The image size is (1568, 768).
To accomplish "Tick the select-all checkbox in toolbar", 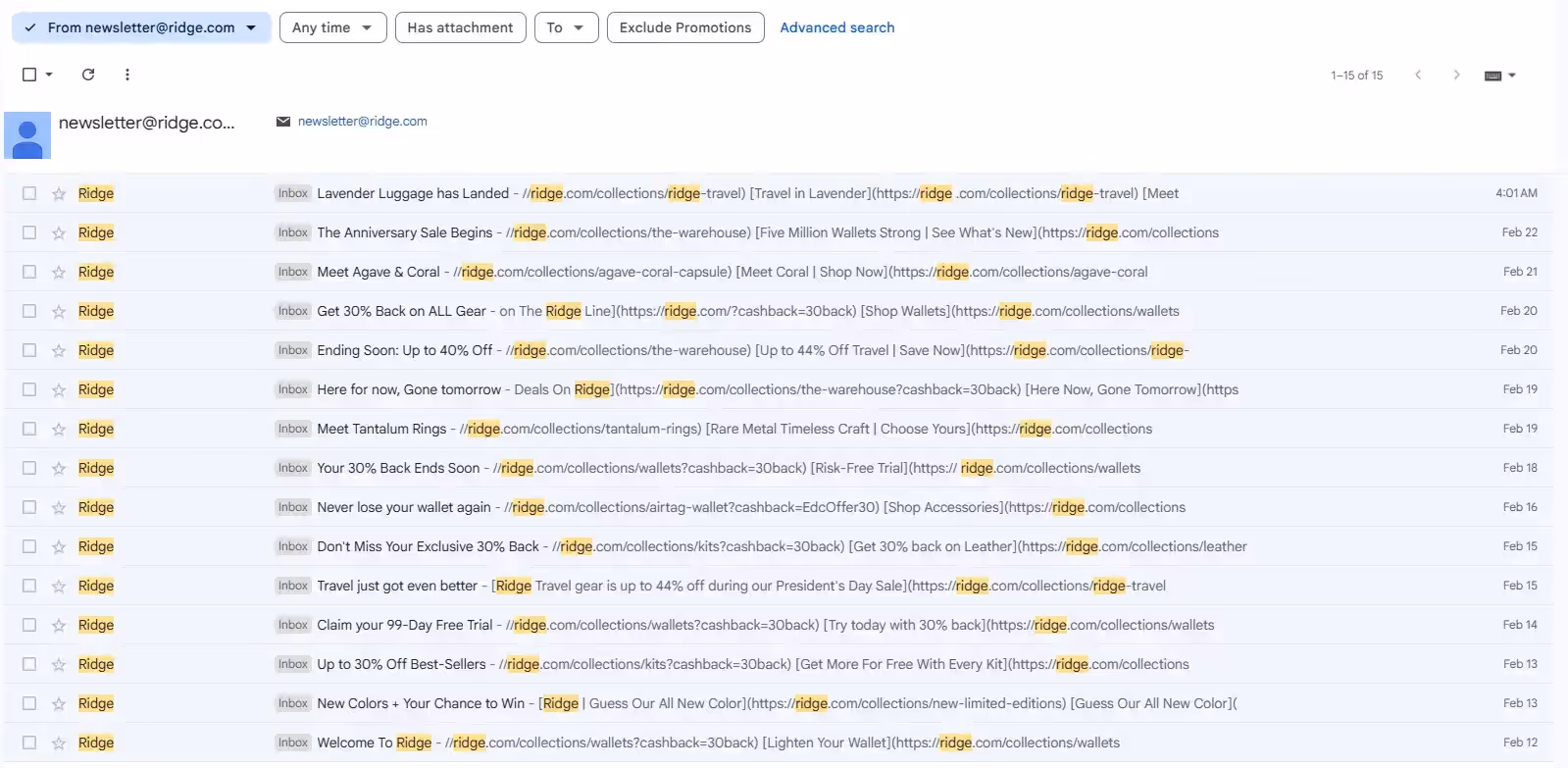I will 29,75.
